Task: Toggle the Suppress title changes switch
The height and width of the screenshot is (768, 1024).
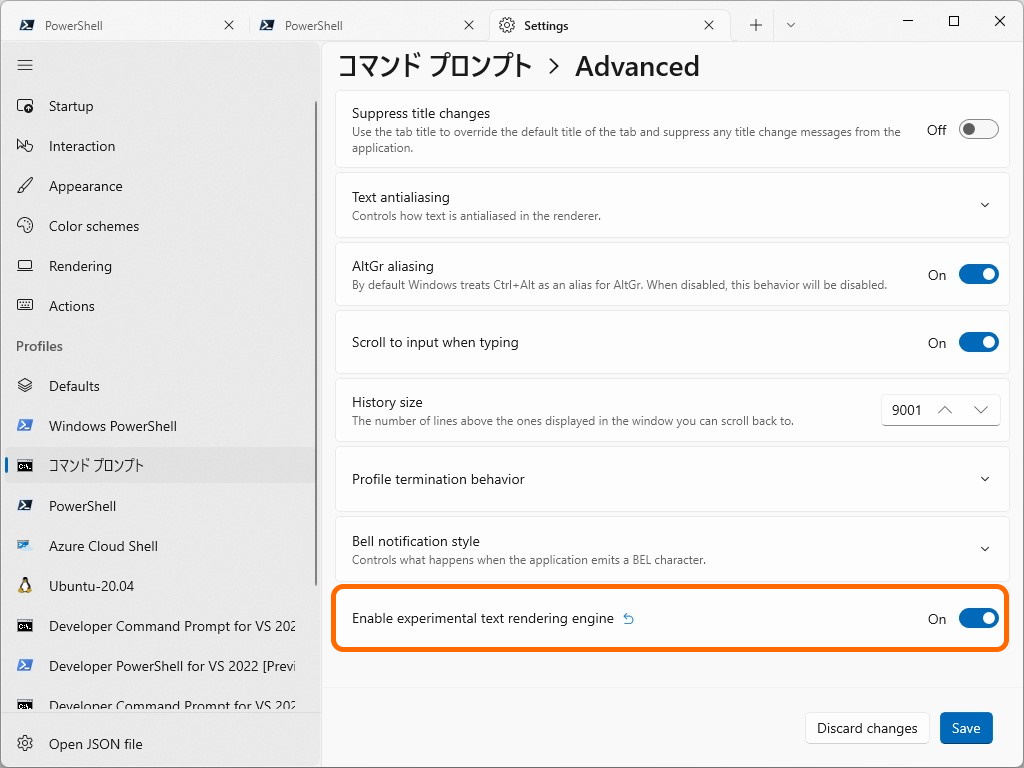Action: click(978, 128)
